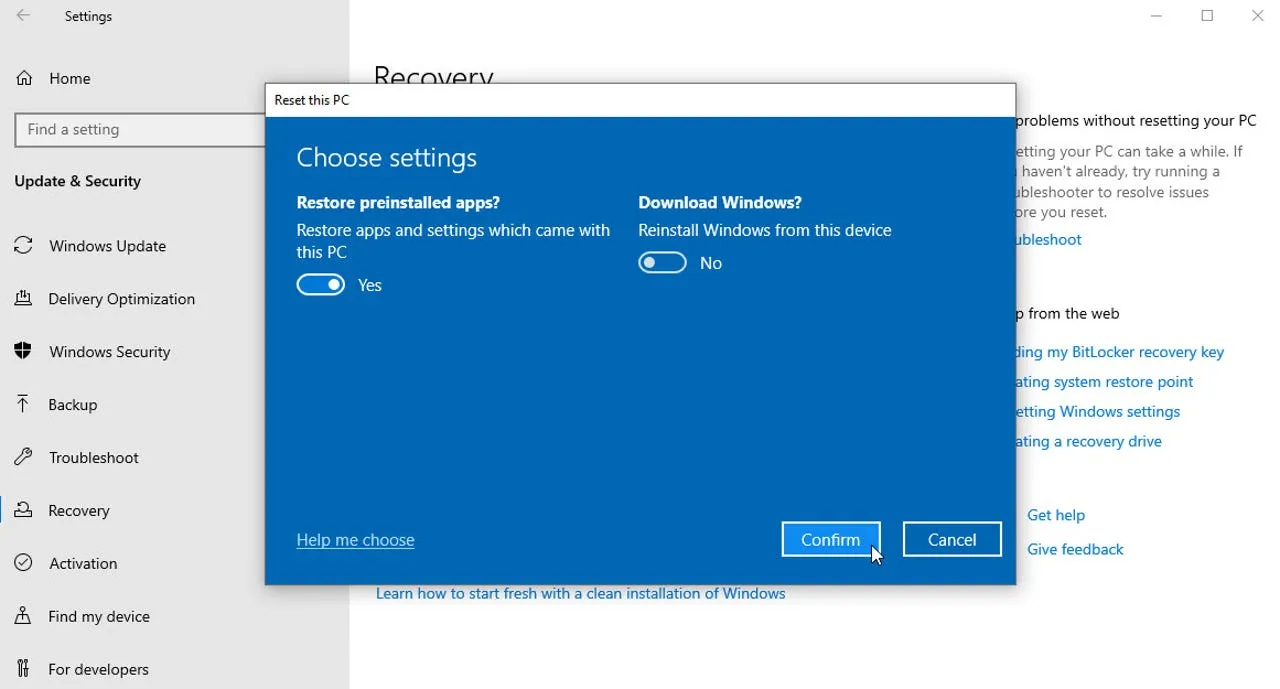Go to Settings Home
1280x689 pixels.
point(69,78)
